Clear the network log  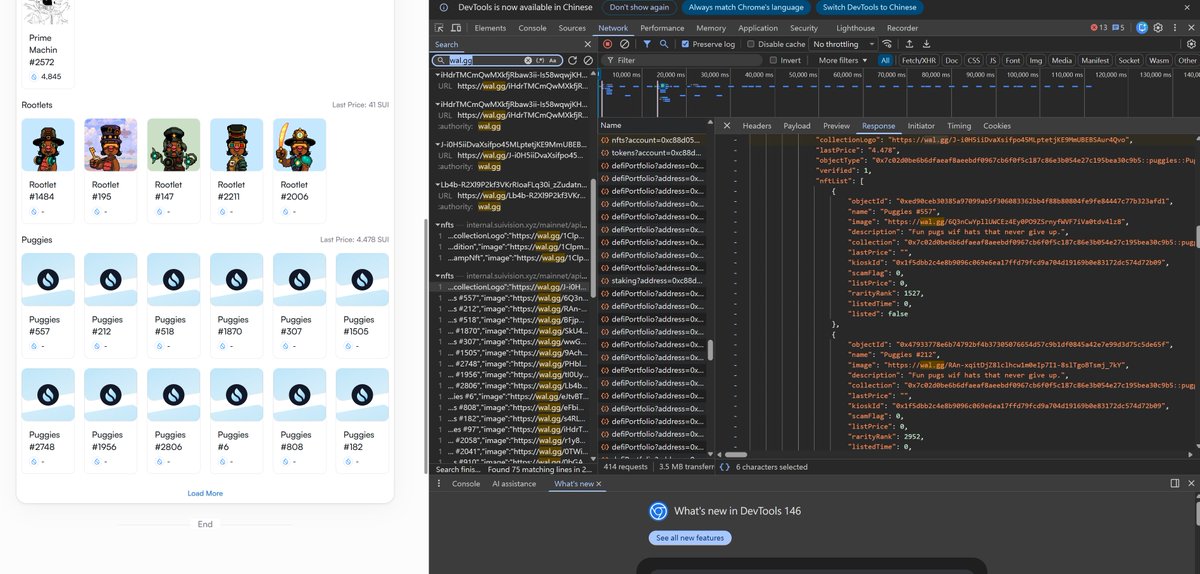[624, 44]
